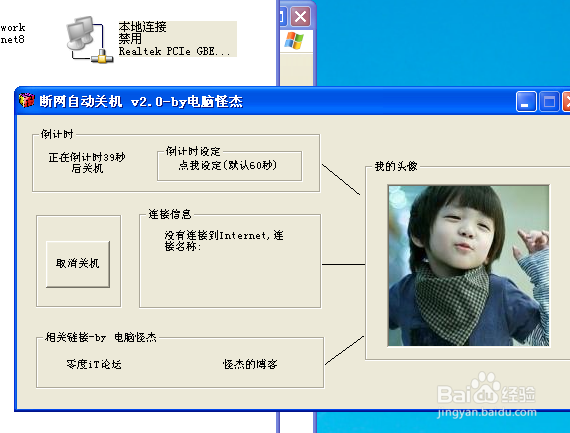Click the 禁用 status text under 本地连接
Viewport: 570px width, 433px height.
130,39
